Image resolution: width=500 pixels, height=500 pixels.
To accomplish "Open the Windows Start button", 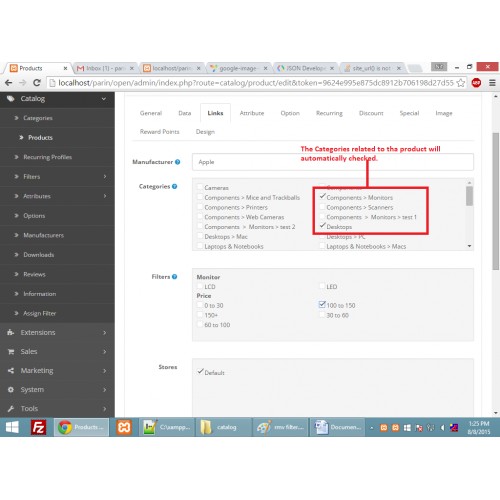I will click(x=12, y=427).
